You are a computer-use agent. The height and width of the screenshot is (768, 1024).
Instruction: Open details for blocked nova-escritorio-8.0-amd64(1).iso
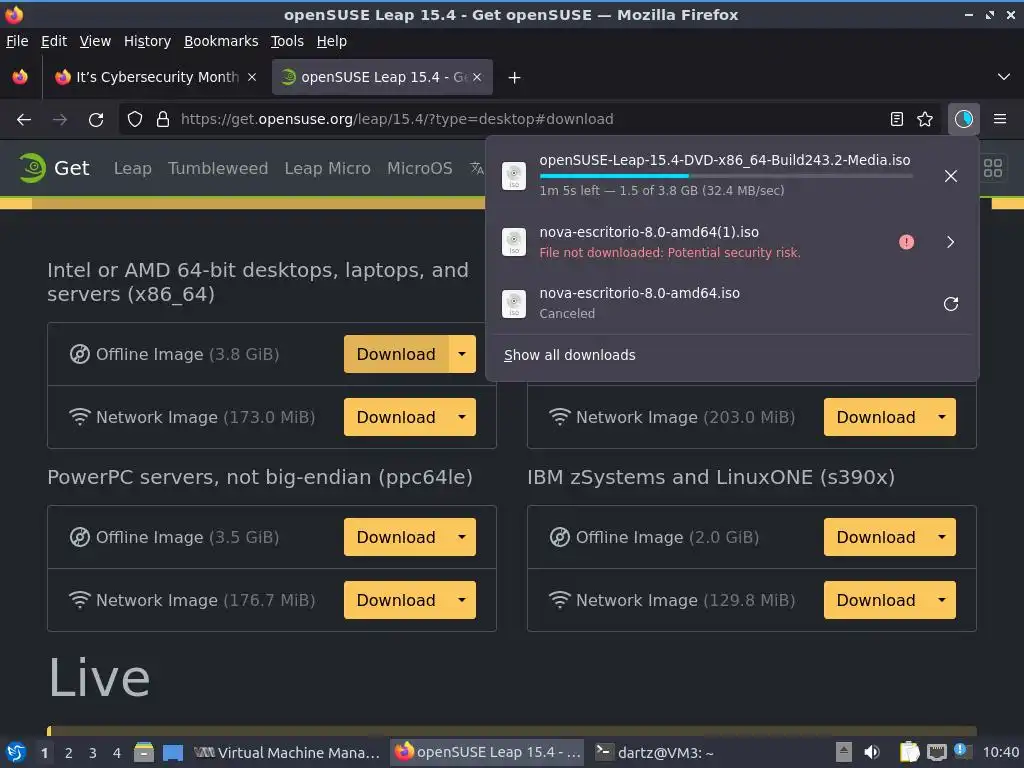[x=950, y=242]
